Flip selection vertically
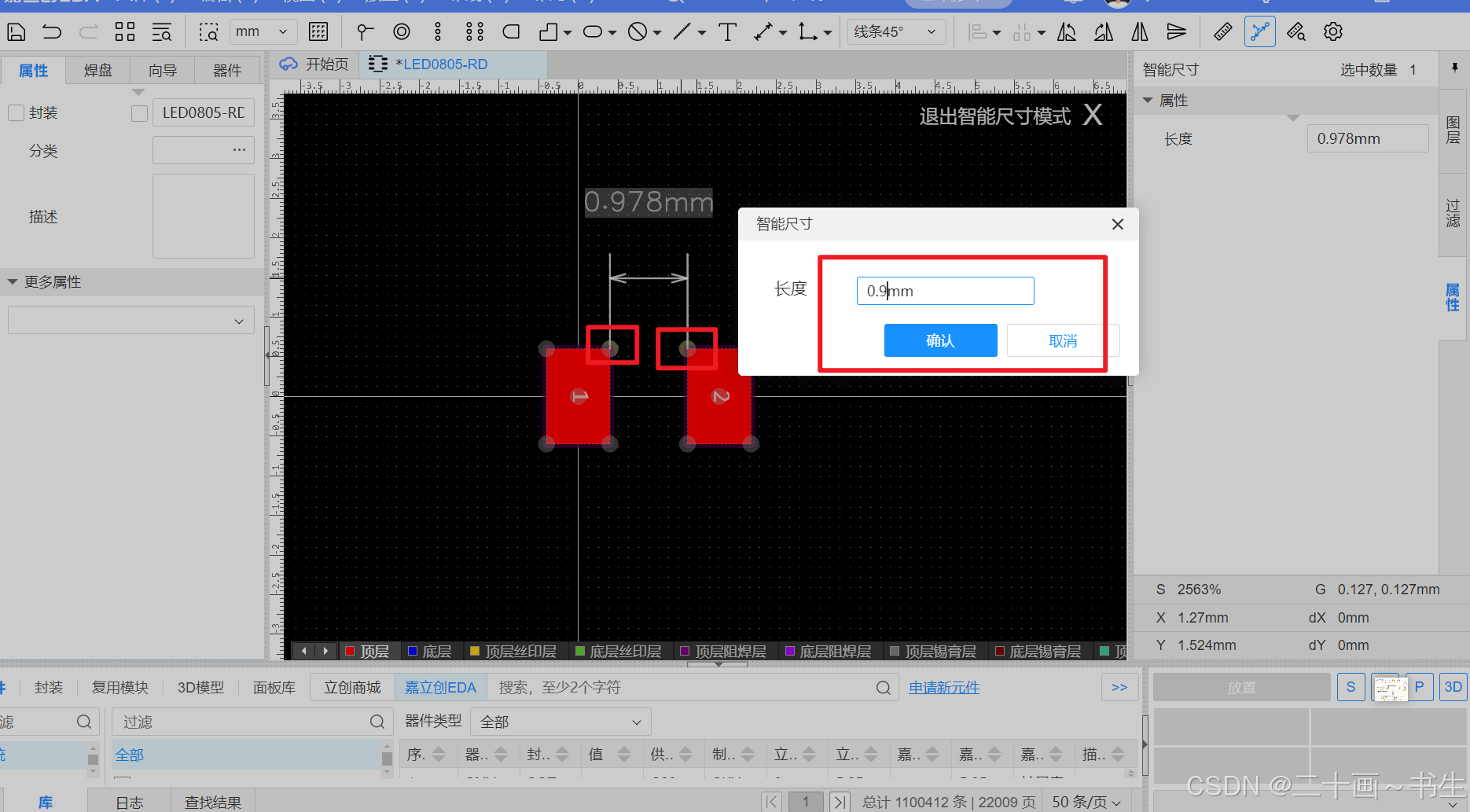The image size is (1470, 812). point(1176,32)
